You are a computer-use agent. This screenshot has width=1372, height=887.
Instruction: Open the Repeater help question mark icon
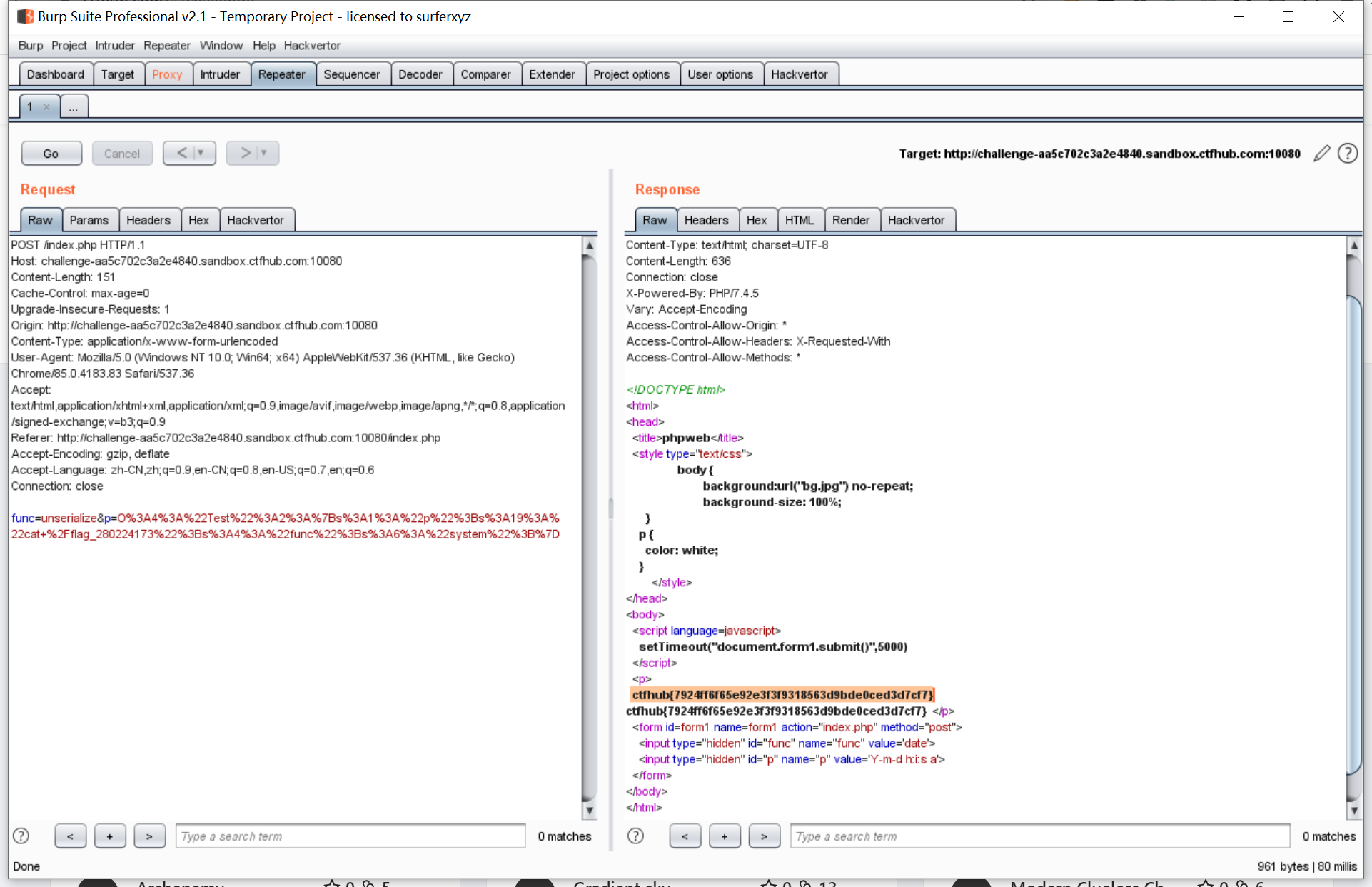(1348, 154)
